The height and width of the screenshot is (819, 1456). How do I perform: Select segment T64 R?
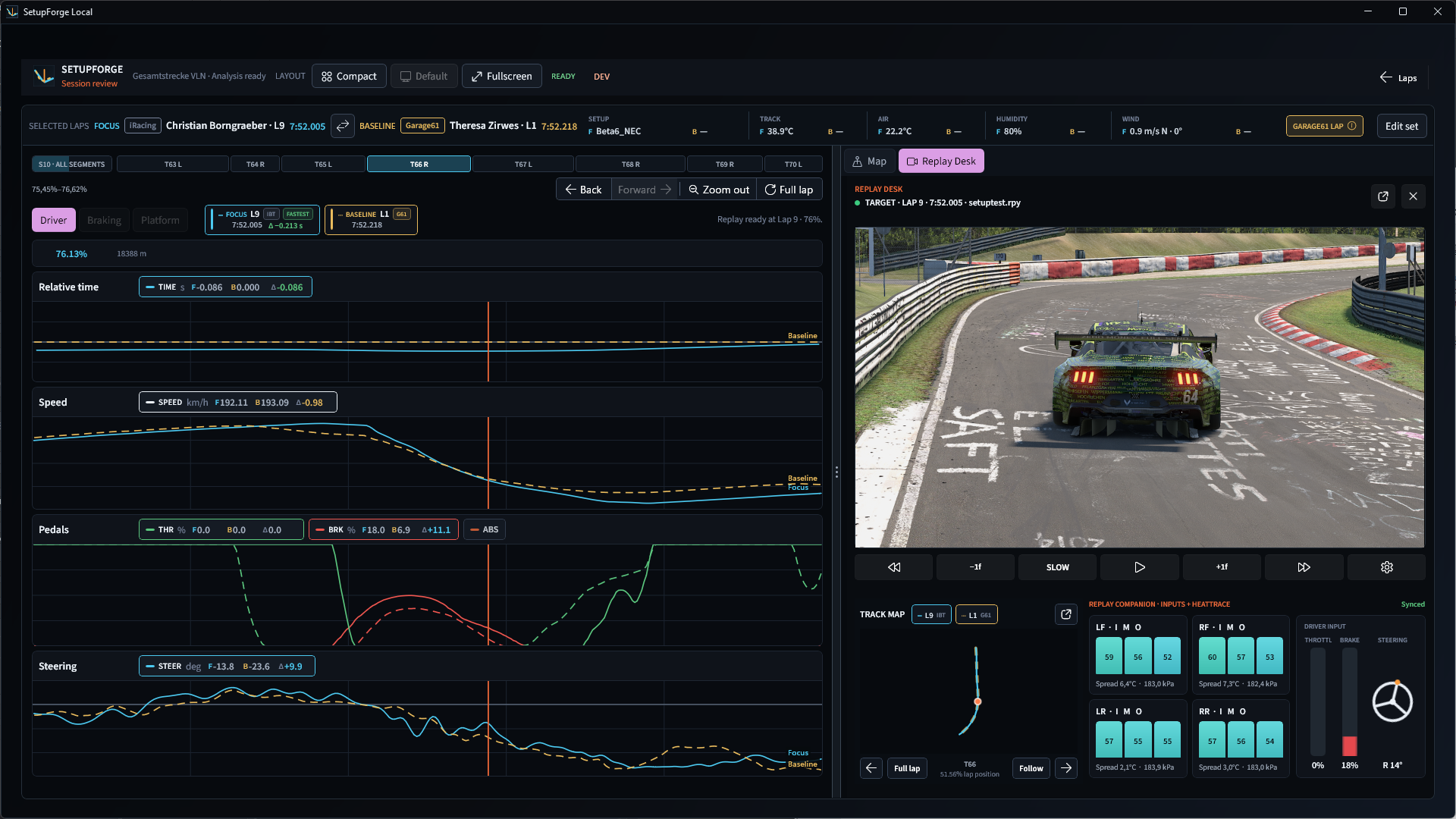pos(256,164)
